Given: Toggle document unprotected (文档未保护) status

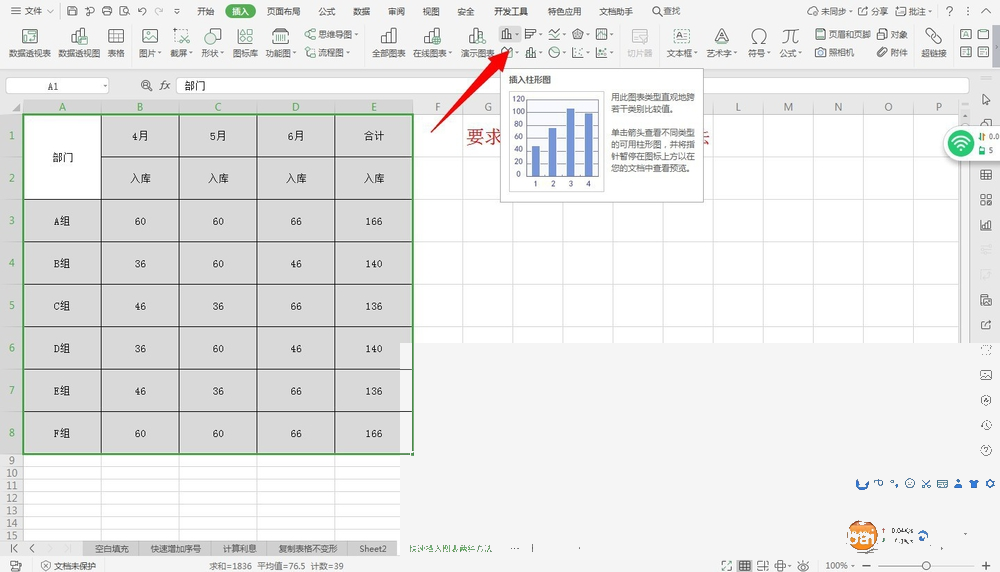Looking at the screenshot, I should click(x=68, y=566).
